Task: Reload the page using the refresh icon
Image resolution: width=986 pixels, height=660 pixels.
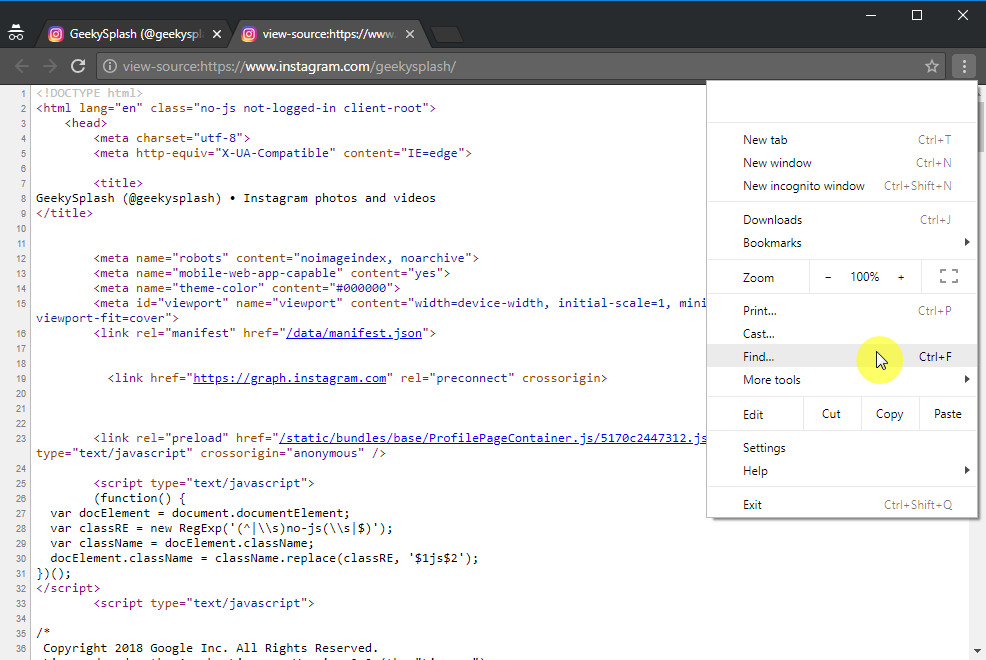Action: click(78, 66)
